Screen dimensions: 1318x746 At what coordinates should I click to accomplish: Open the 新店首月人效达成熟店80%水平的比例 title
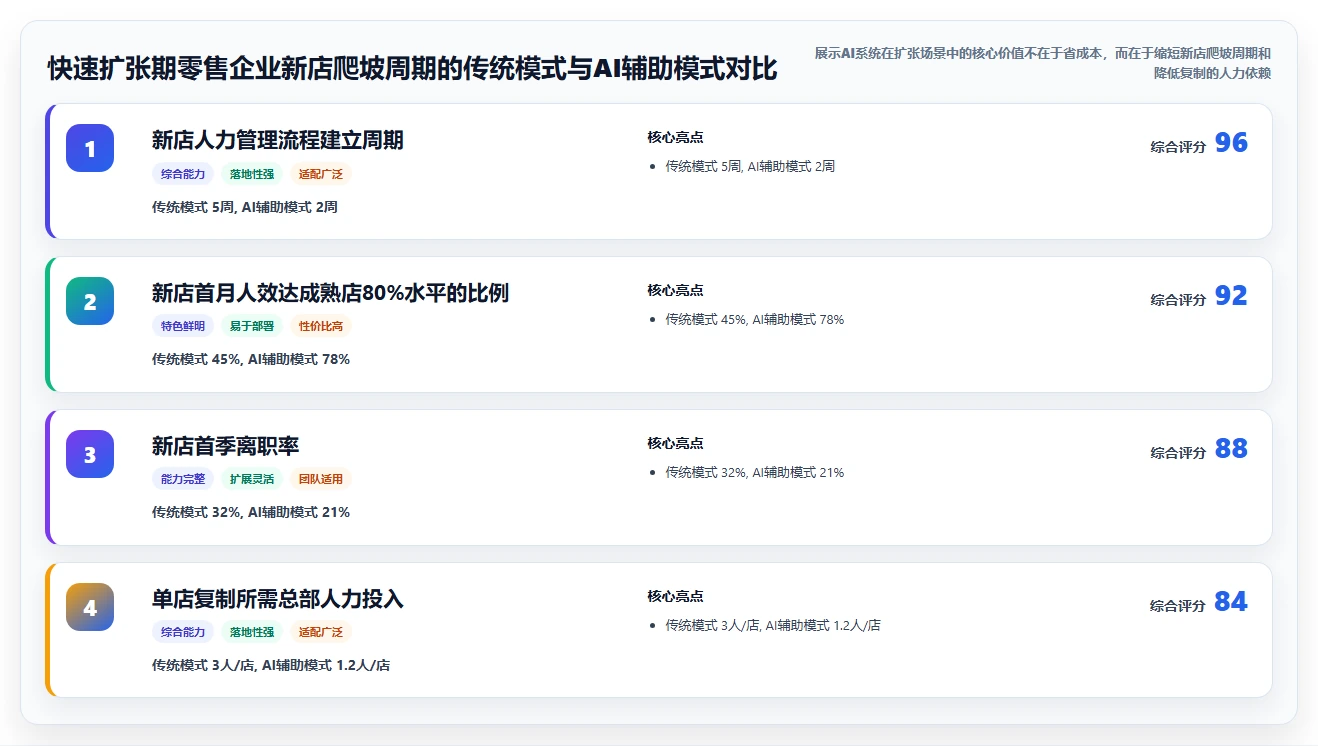click(x=330, y=293)
